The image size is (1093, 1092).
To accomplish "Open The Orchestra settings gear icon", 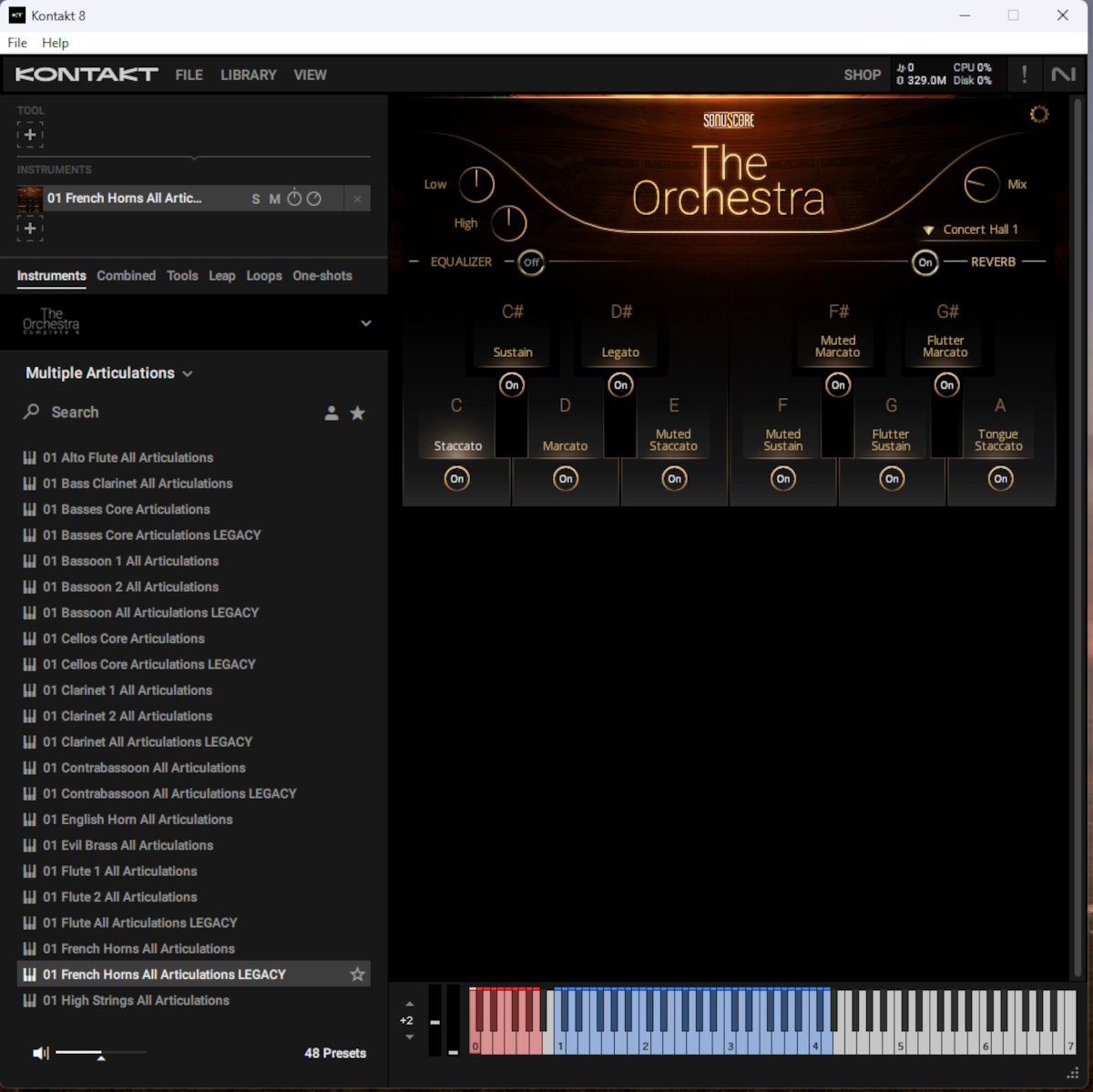I will [x=1039, y=114].
